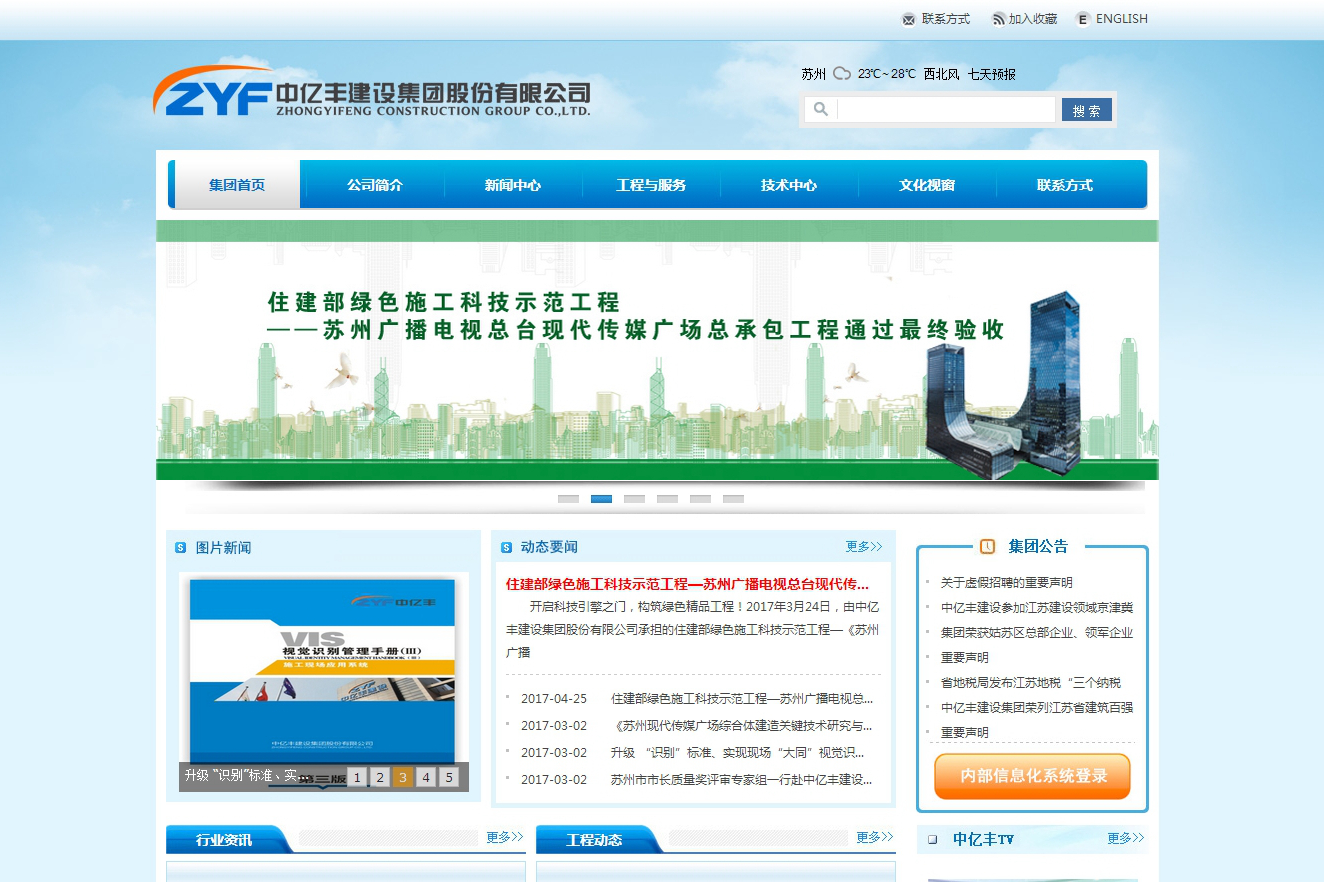Image resolution: width=1324 pixels, height=882 pixels.
Task: Click the 中亿丰TV section title
Action: pos(983,840)
